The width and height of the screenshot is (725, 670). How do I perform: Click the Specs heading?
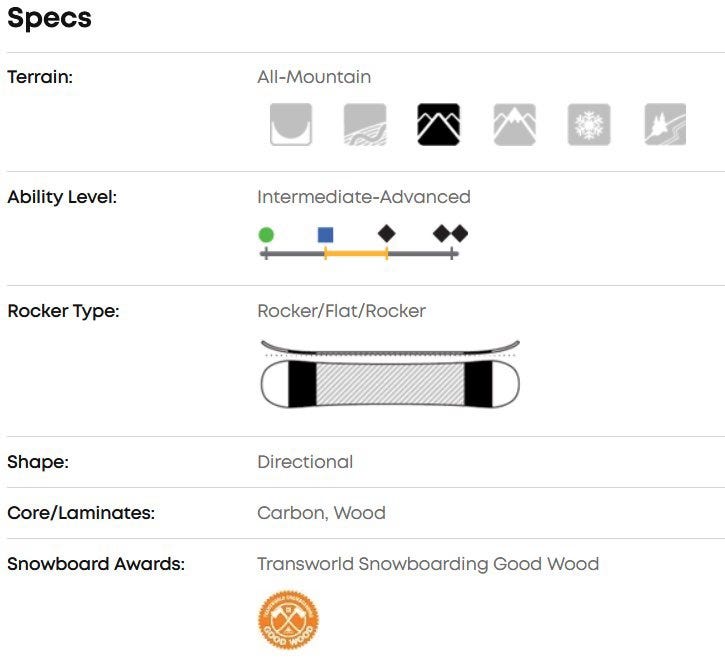tap(49, 18)
